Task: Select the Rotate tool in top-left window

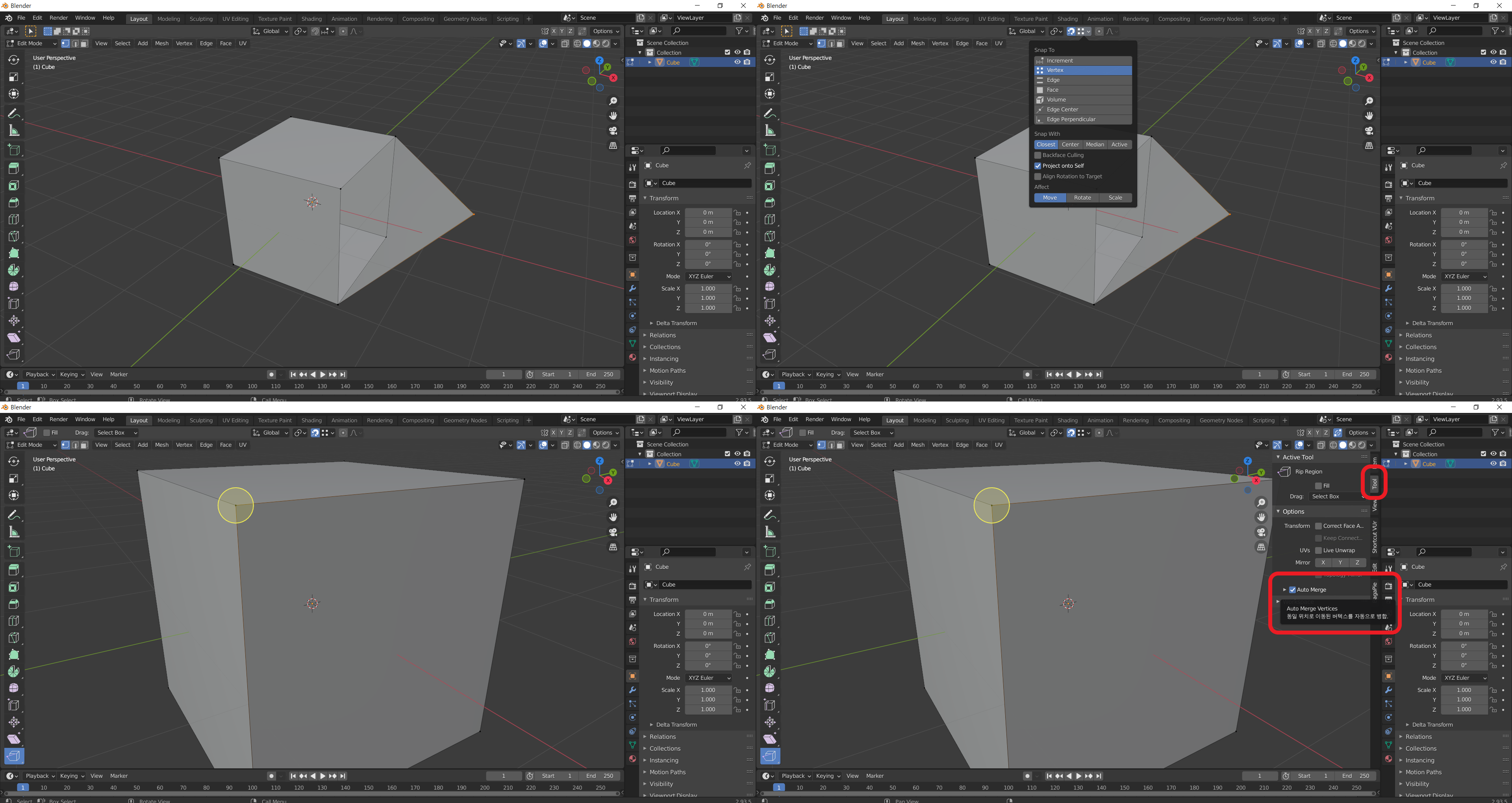Action: click(x=13, y=60)
